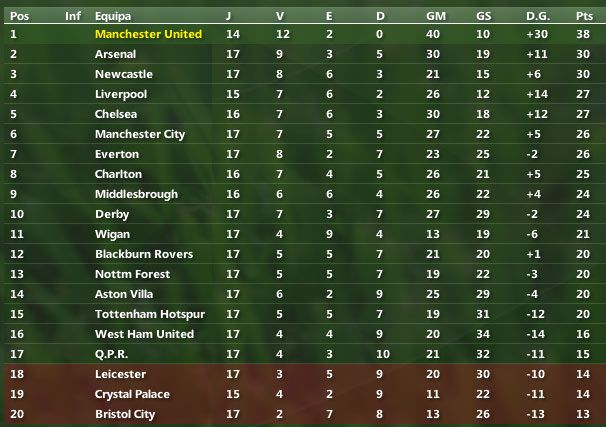
Task: Click the Equipa column header
Action: (x=112, y=16)
